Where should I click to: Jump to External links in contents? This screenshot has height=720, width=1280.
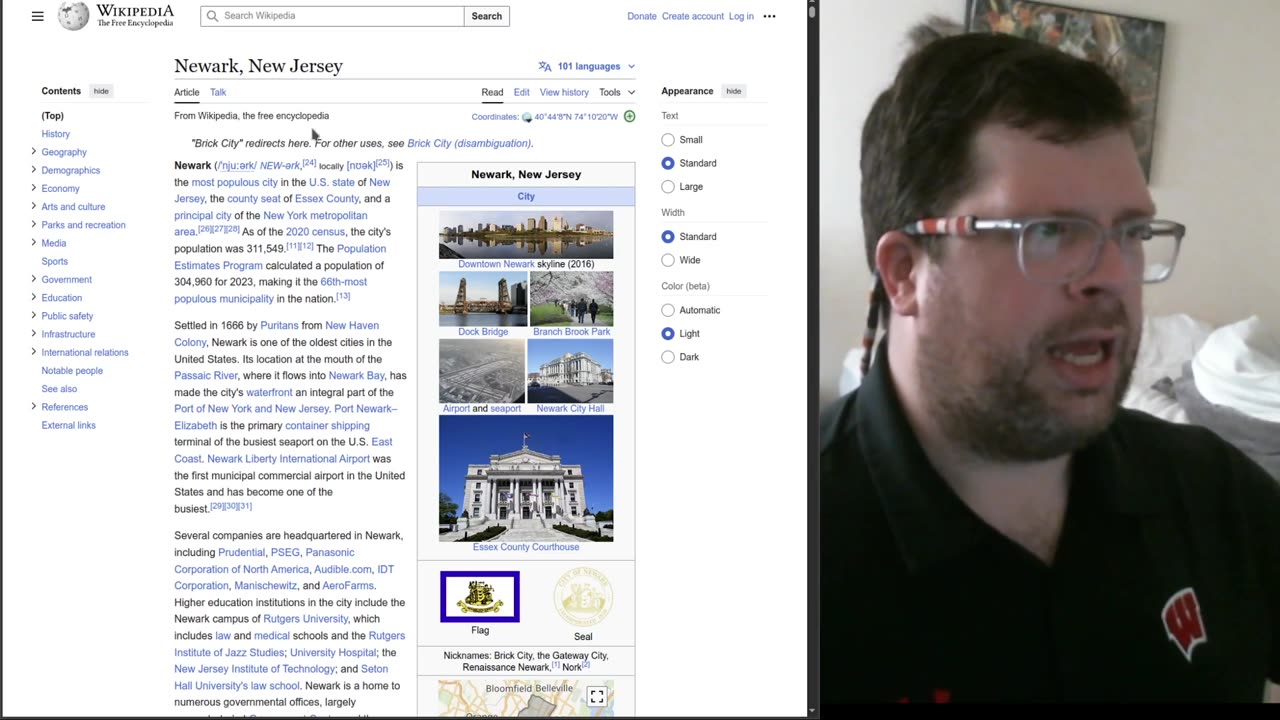pyautogui.click(x=69, y=425)
